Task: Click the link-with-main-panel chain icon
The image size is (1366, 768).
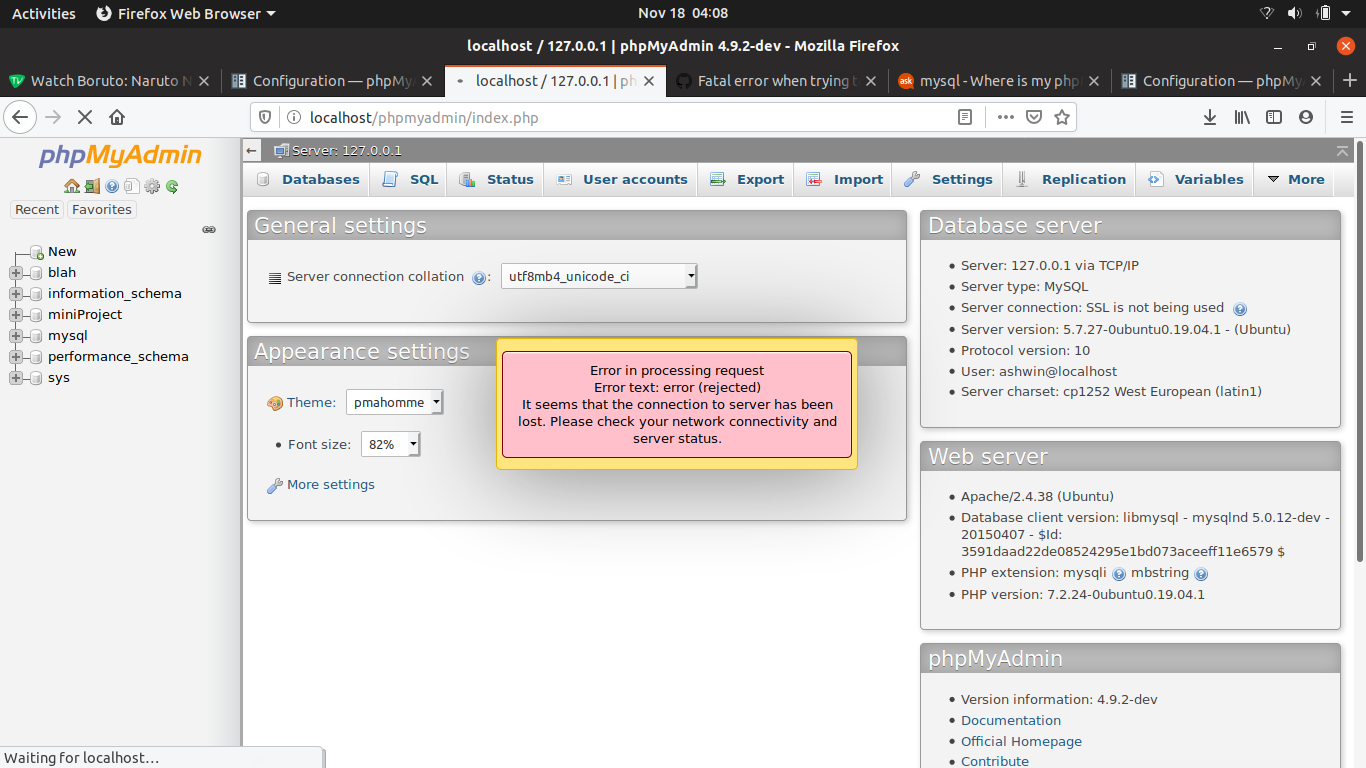Action: (x=209, y=229)
